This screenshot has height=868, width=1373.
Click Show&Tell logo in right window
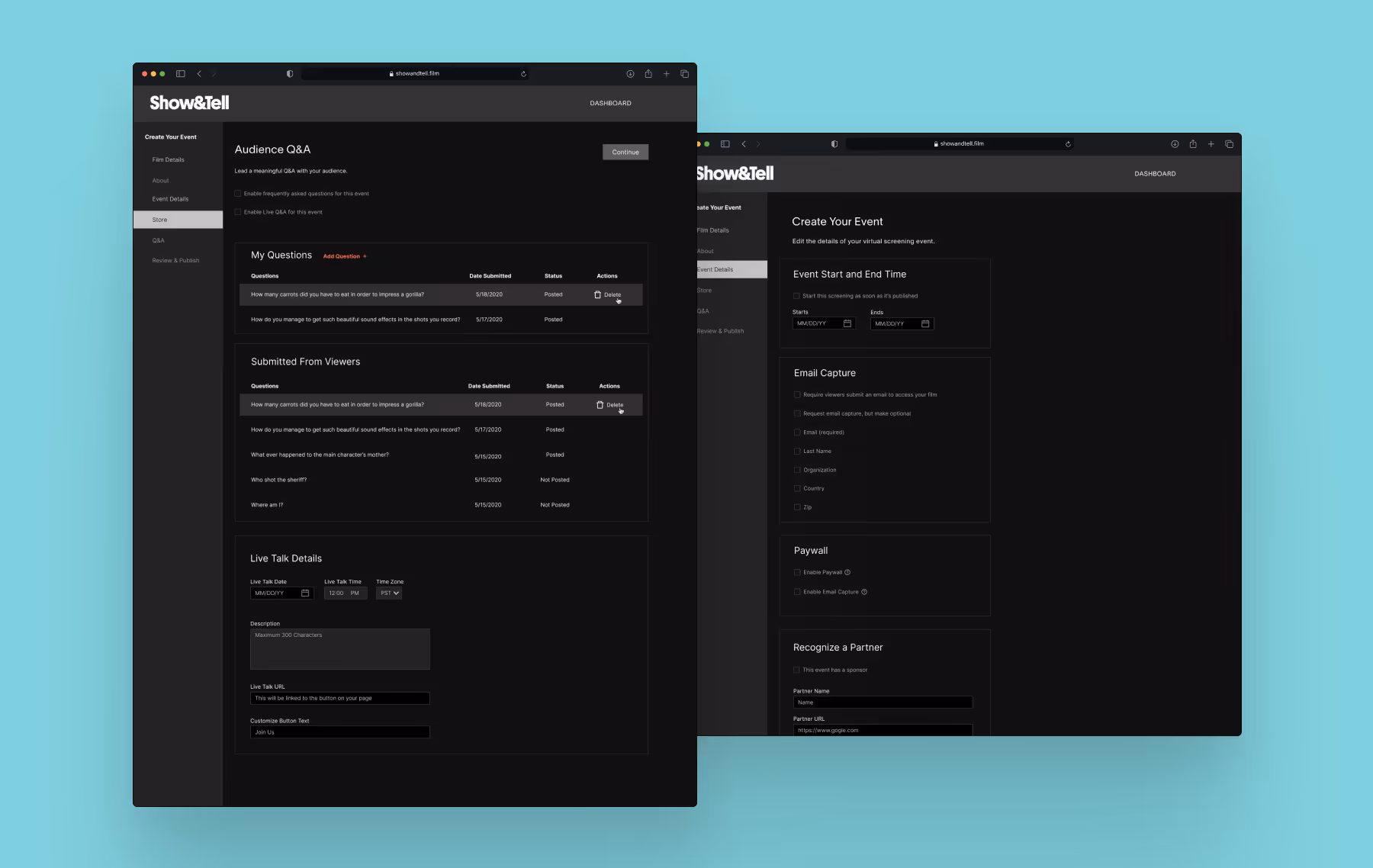pos(735,173)
